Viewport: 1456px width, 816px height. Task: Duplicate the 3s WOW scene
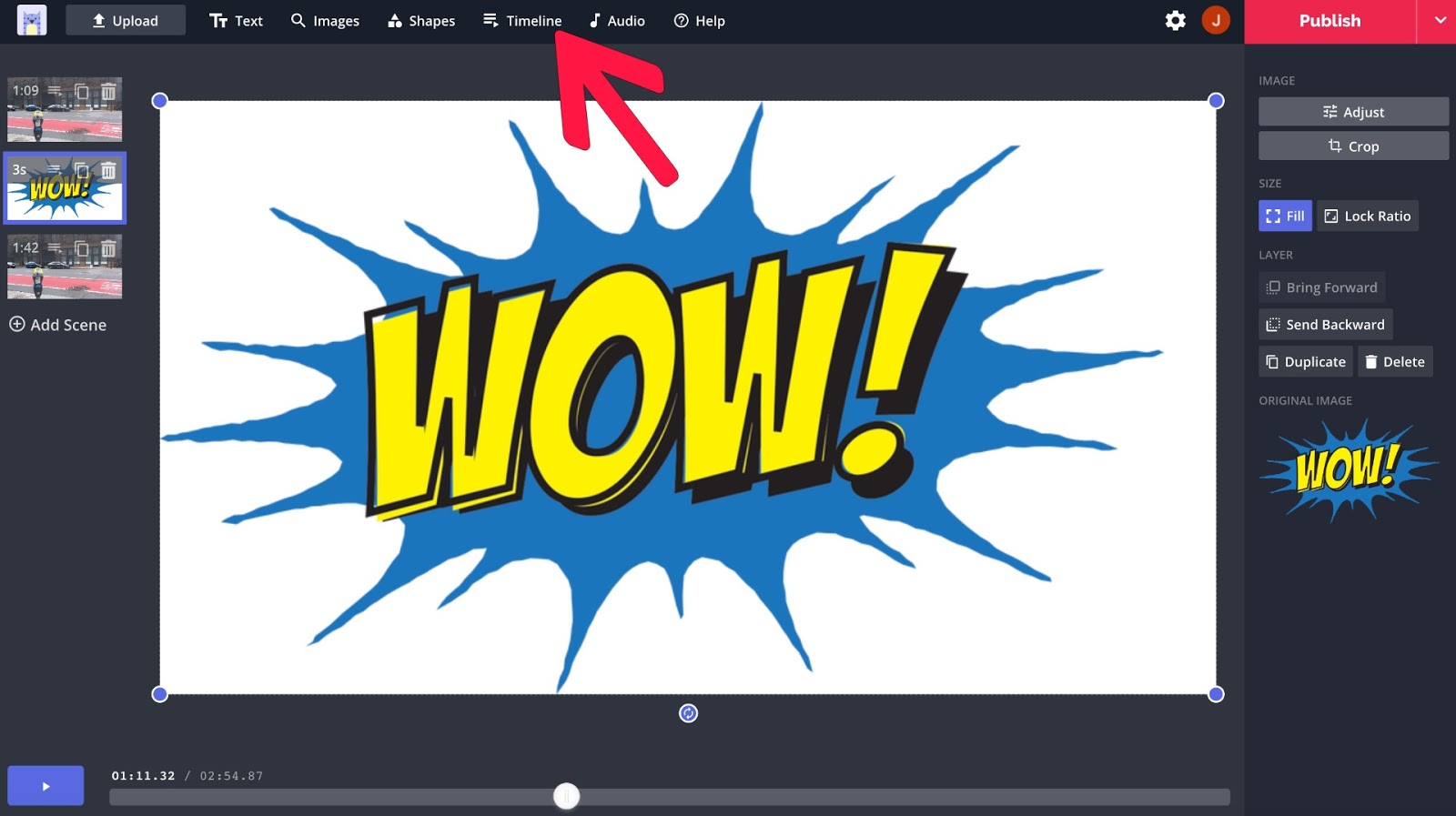pyautogui.click(x=82, y=169)
